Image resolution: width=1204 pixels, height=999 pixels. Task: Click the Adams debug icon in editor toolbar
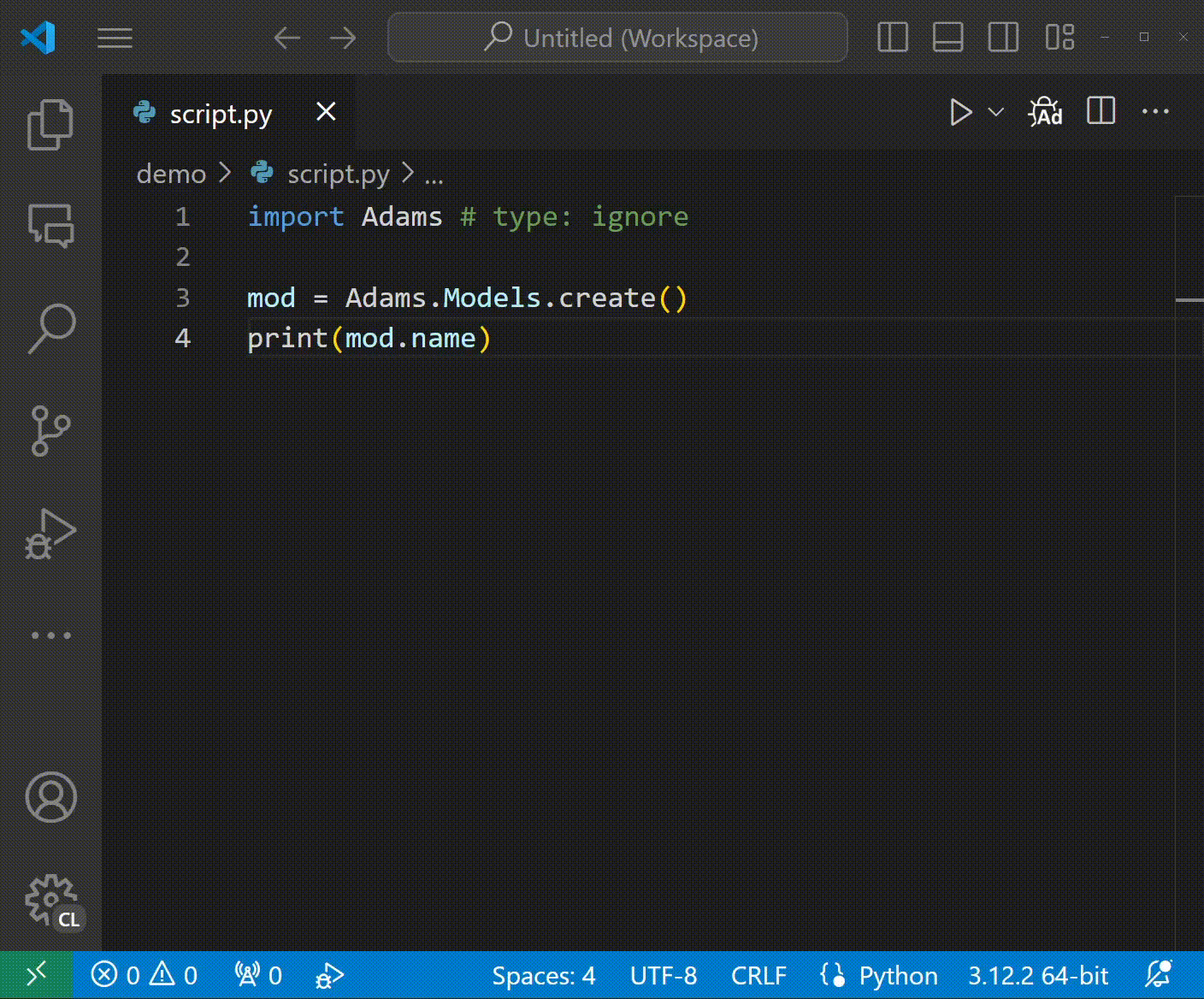(1045, 112)
